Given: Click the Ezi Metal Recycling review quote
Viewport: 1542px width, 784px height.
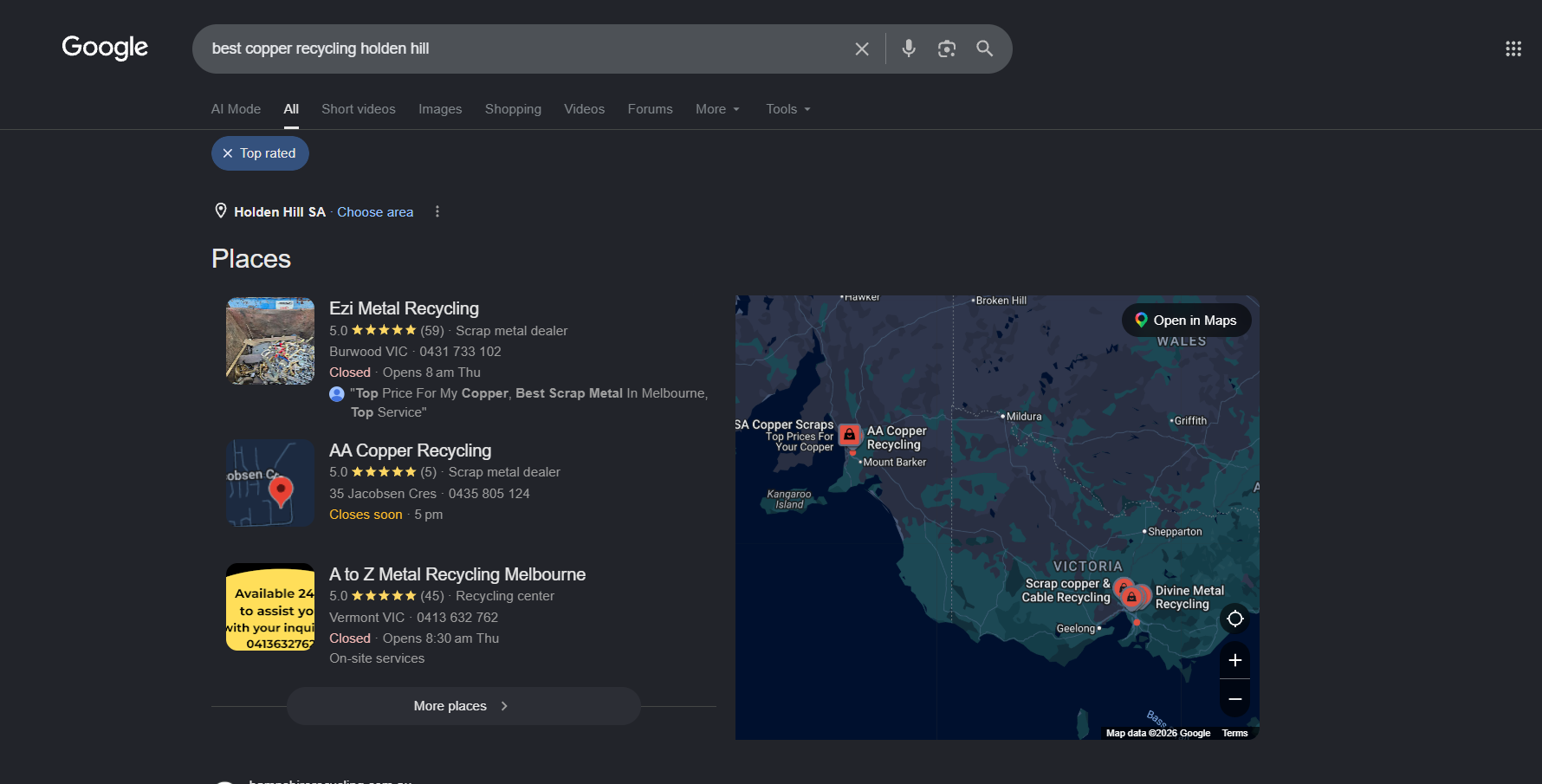Looking at the screenshot, I should [x=528, y=403].
